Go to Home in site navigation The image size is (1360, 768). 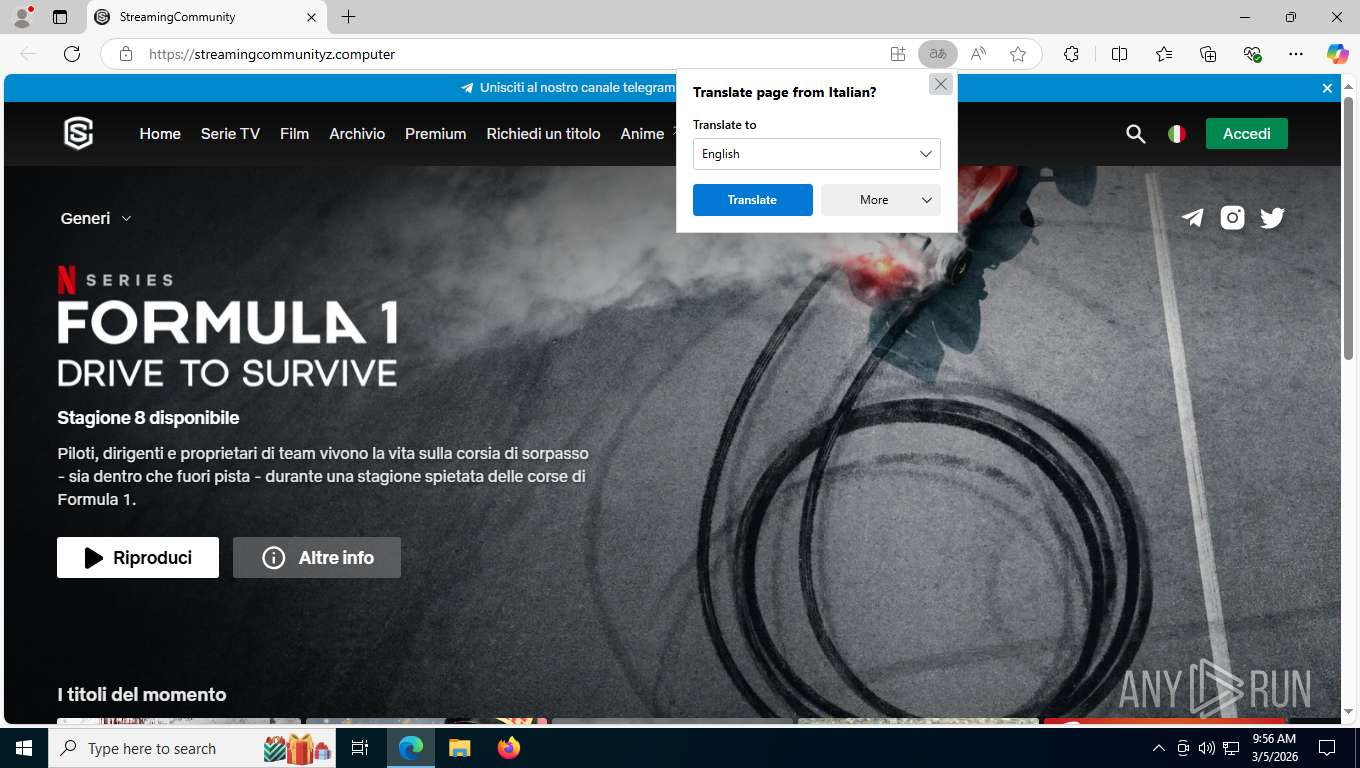(160, 134)
